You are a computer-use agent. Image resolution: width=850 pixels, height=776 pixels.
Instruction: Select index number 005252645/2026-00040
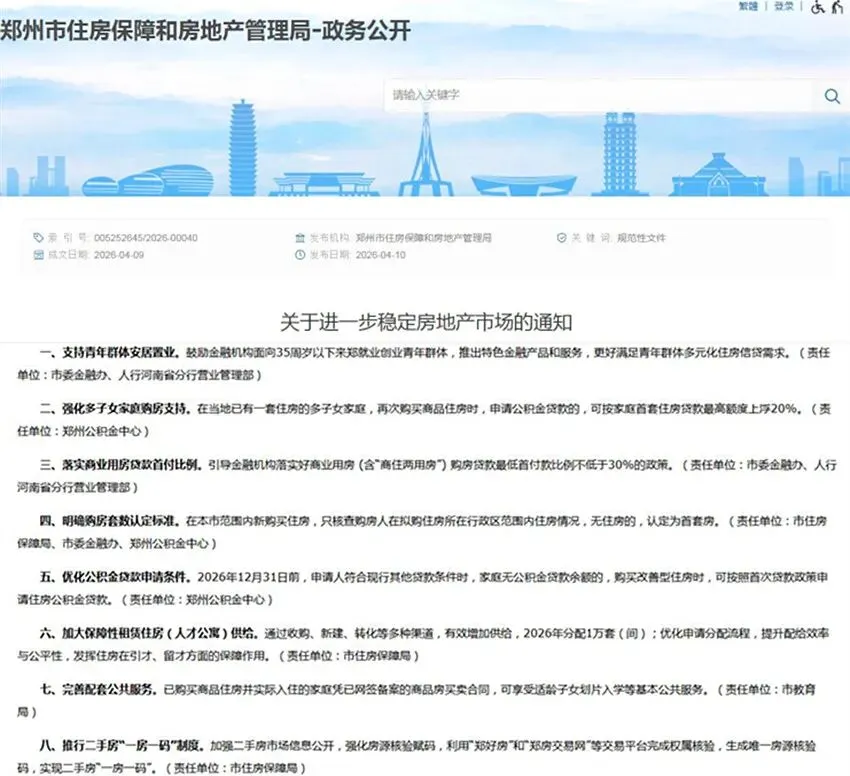[x=146, y=238]
